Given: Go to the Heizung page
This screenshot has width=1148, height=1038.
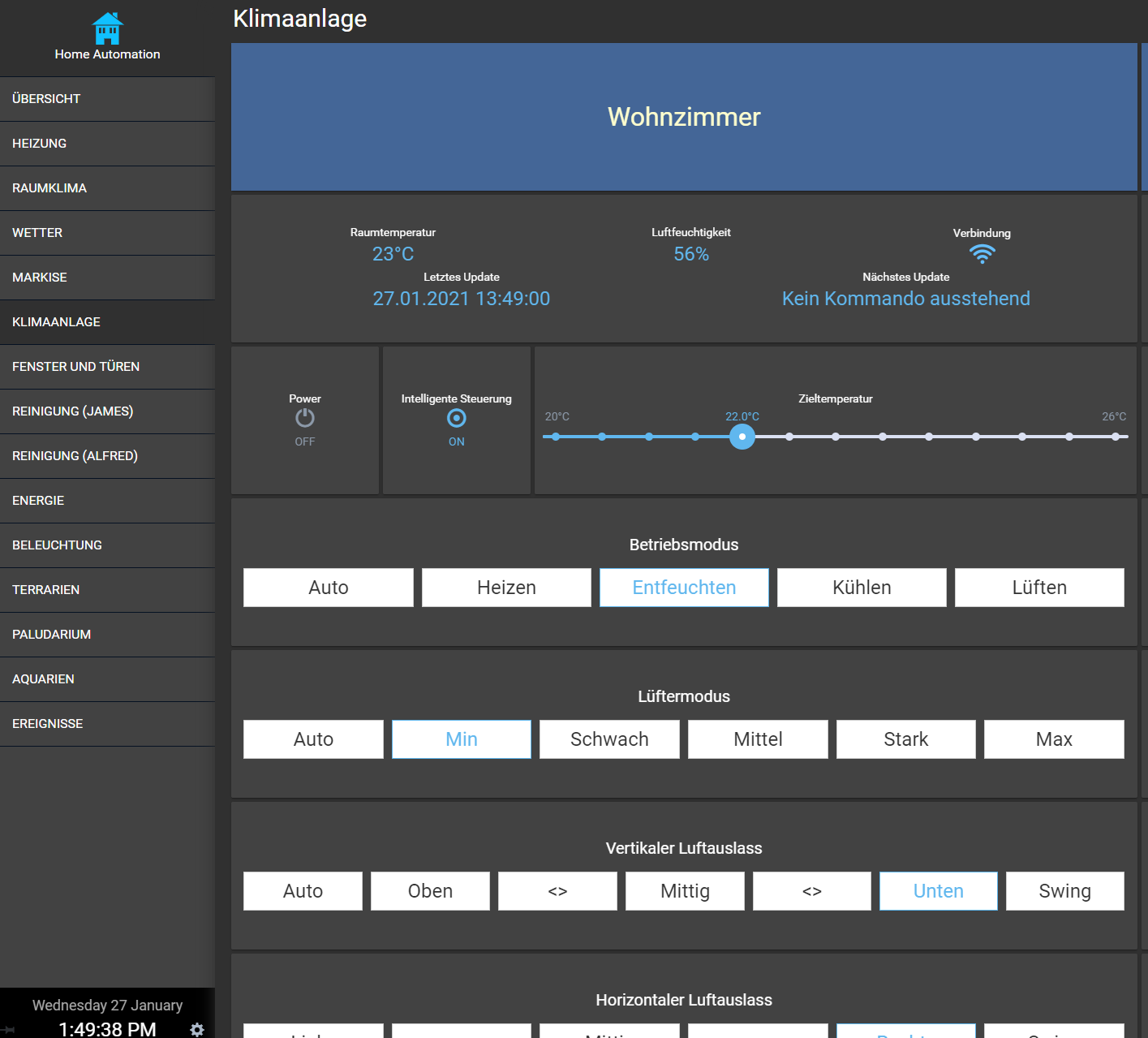Looking at the screenshot, I should (107, 144).
